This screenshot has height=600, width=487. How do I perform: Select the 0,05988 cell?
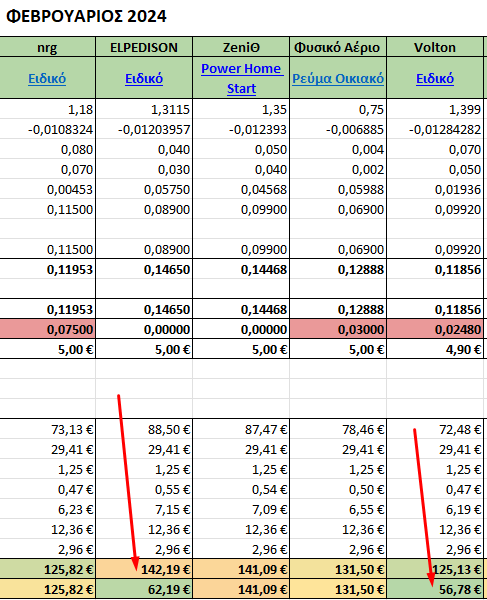pos(338,189)
